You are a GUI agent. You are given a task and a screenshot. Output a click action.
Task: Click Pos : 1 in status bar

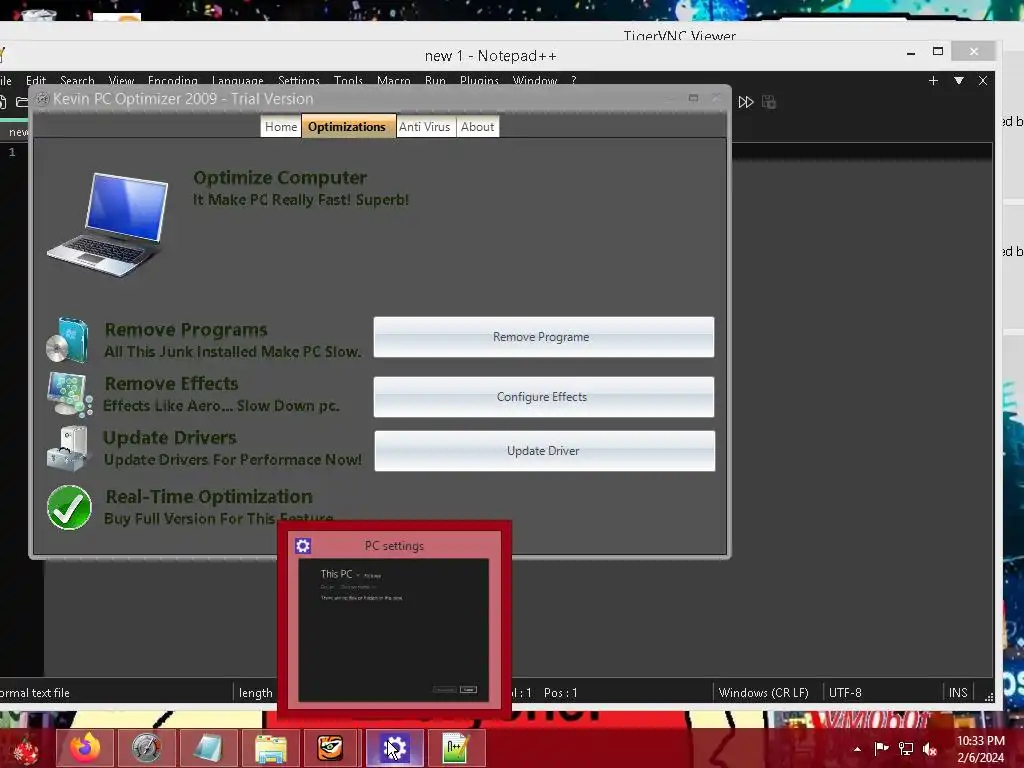tap(560, 692)
